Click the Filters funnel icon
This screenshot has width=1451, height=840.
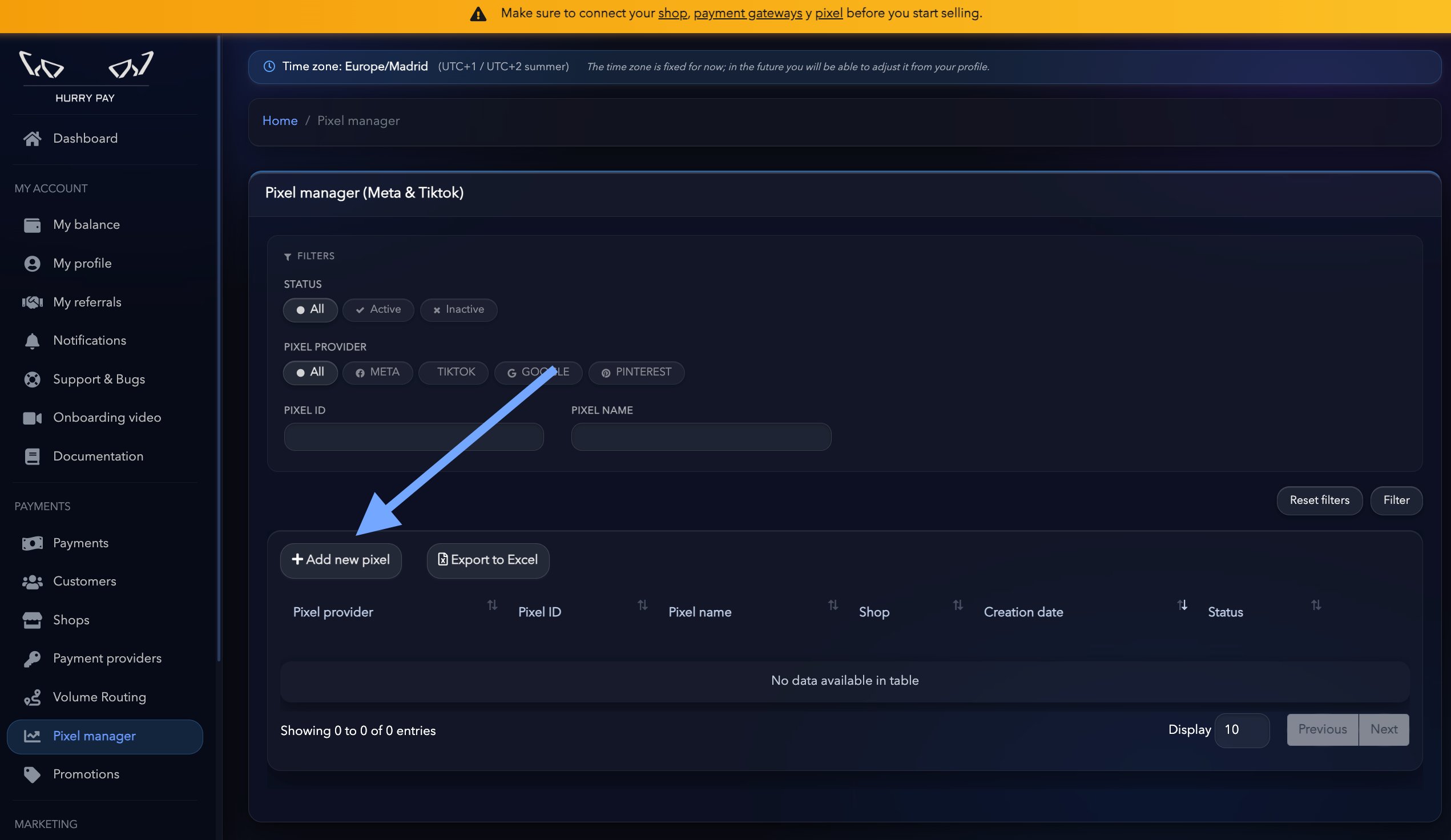pos(287,257)
